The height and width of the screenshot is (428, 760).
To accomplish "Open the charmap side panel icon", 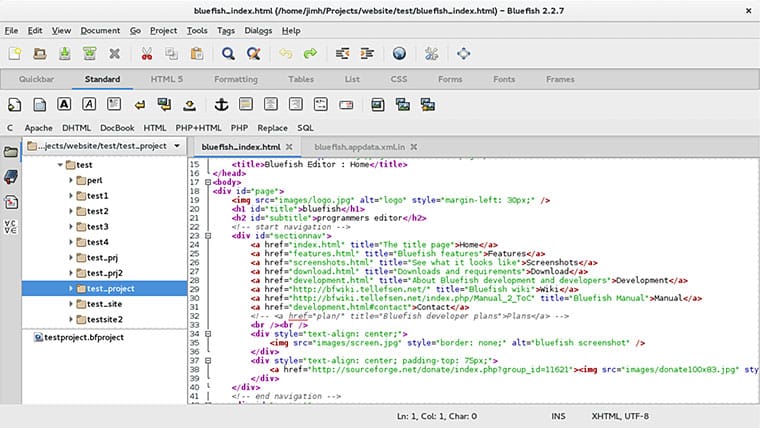I will [x=11, y=225].
